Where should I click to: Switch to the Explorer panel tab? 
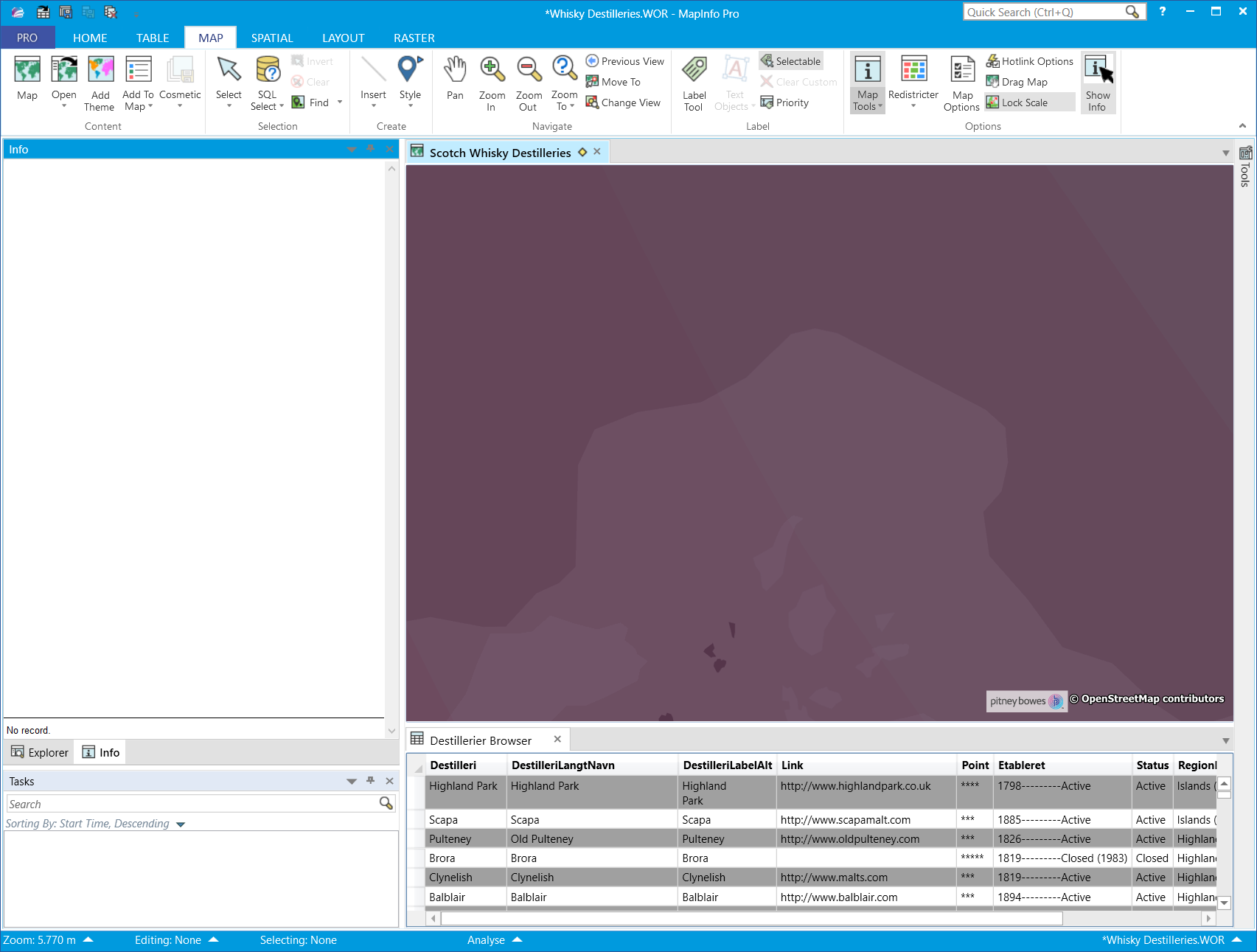point(40,752)
